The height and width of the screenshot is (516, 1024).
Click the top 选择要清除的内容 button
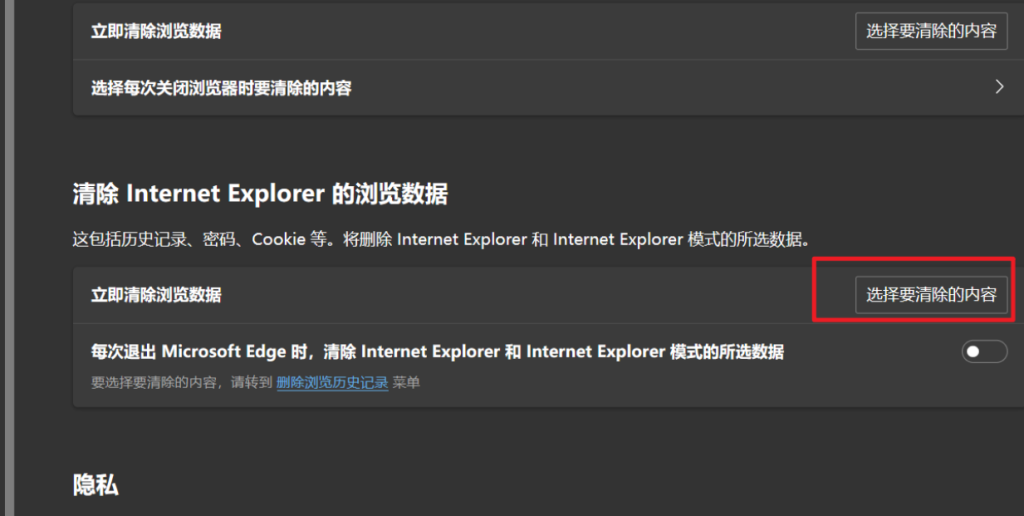pyautogui.click(x=931, y=31)
